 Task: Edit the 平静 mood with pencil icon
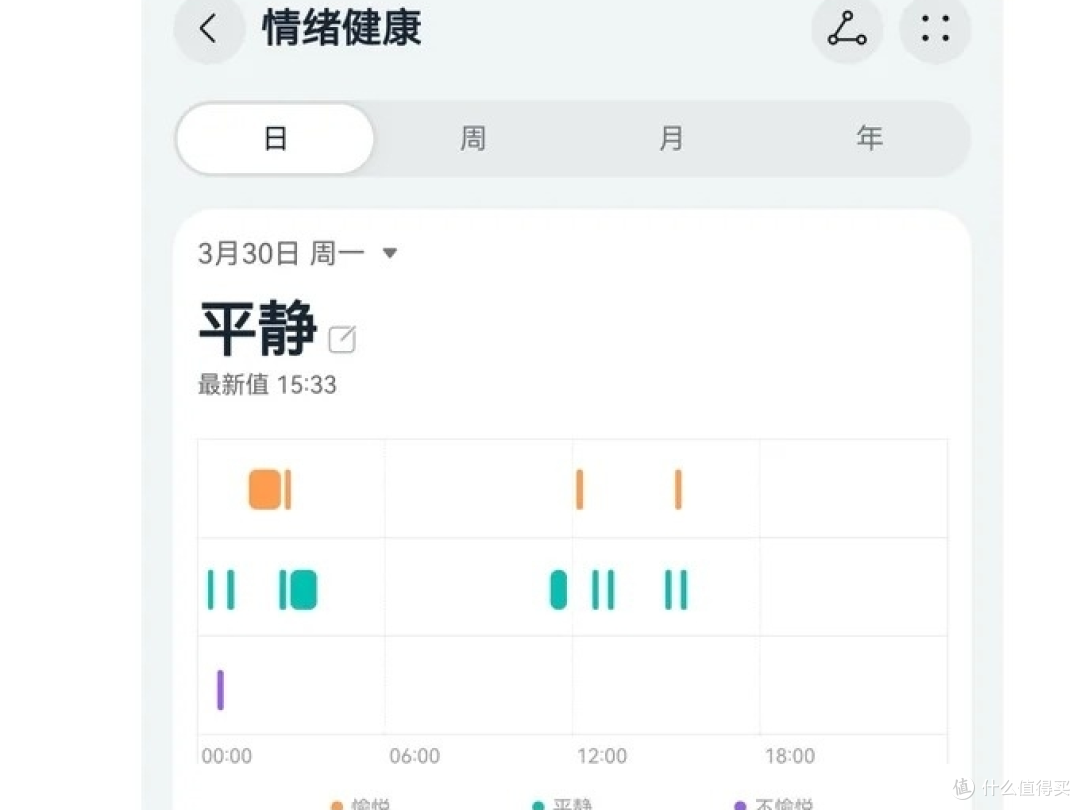tap(342, 340)
